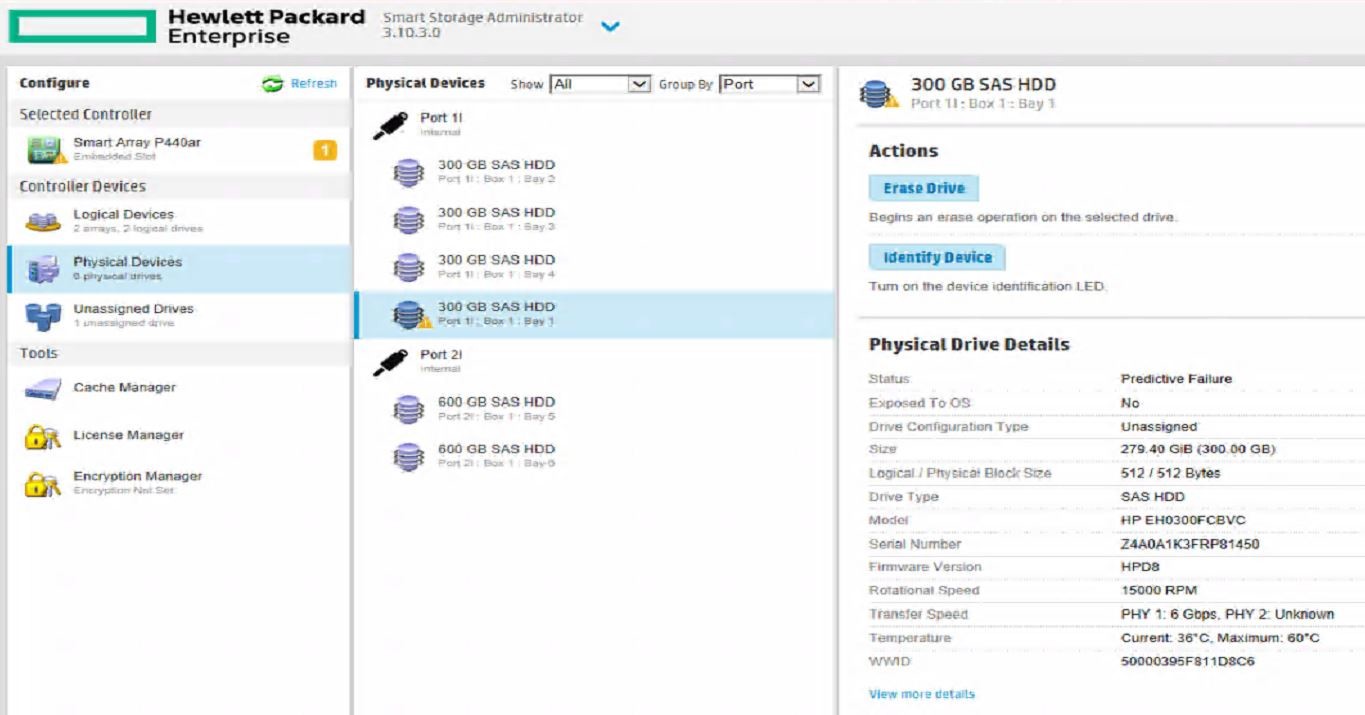1365x715 pixels.
Task: Select the Smart Array P440ar controller icon
Action: 47,150
